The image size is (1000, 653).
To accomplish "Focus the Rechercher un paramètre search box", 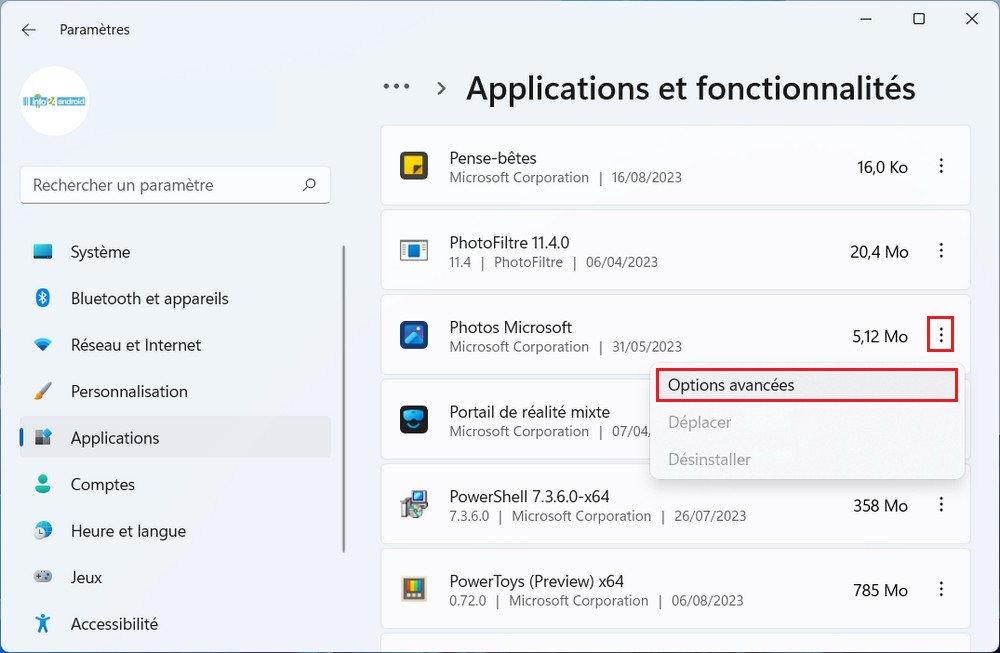I will [175, 185].
